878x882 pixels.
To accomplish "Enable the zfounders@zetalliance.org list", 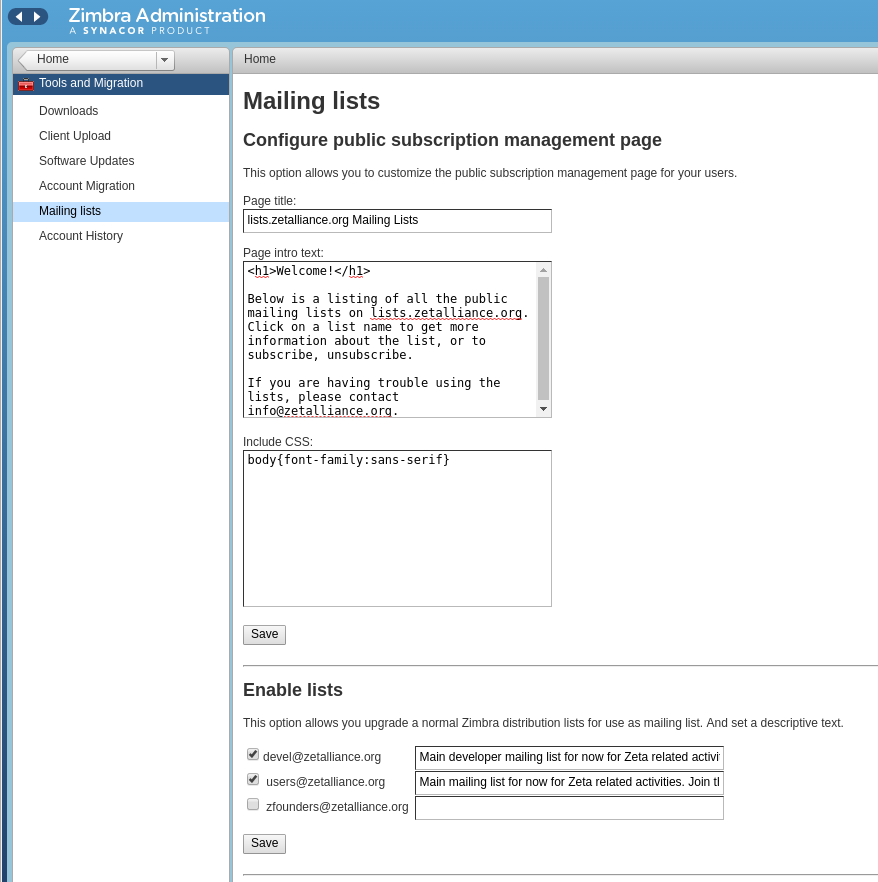I will (x=253, y=805).
